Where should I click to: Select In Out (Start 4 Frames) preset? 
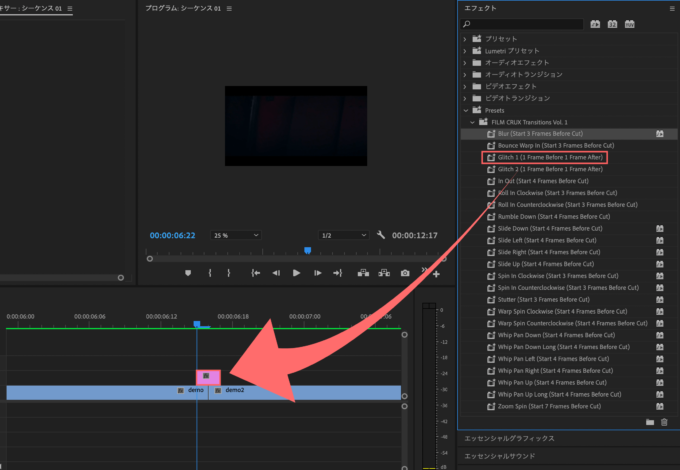click(x=543, y=181)
